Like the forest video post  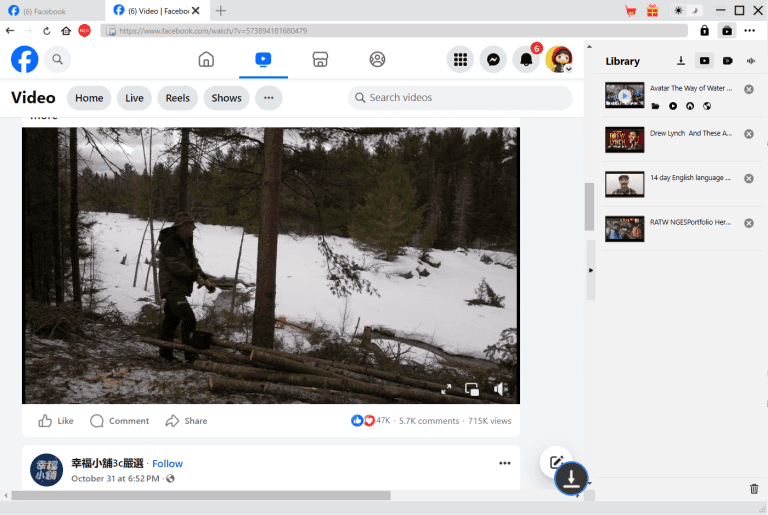pyautogui.click(x=56, y=421)
